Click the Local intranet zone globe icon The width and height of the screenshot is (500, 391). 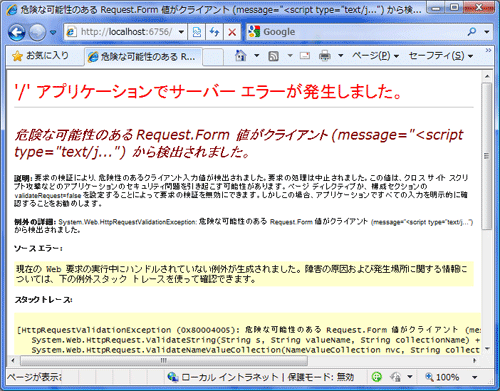click(173, 377)
